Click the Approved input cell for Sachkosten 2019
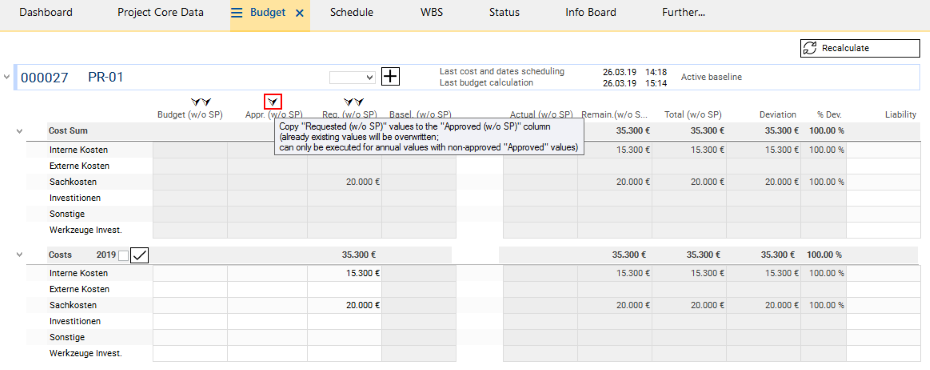 267,305
